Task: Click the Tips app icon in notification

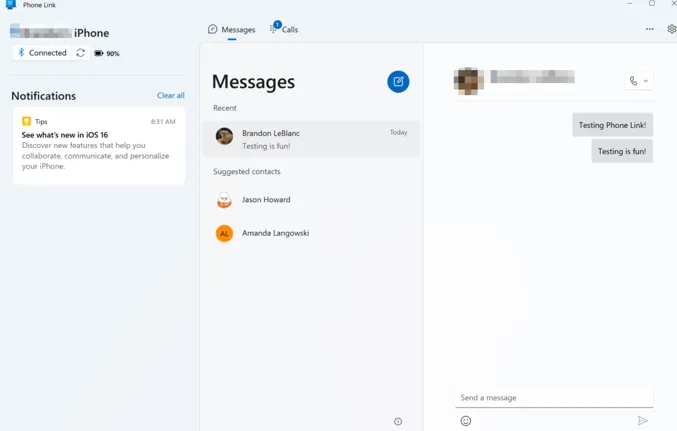Action: [26, 121]
